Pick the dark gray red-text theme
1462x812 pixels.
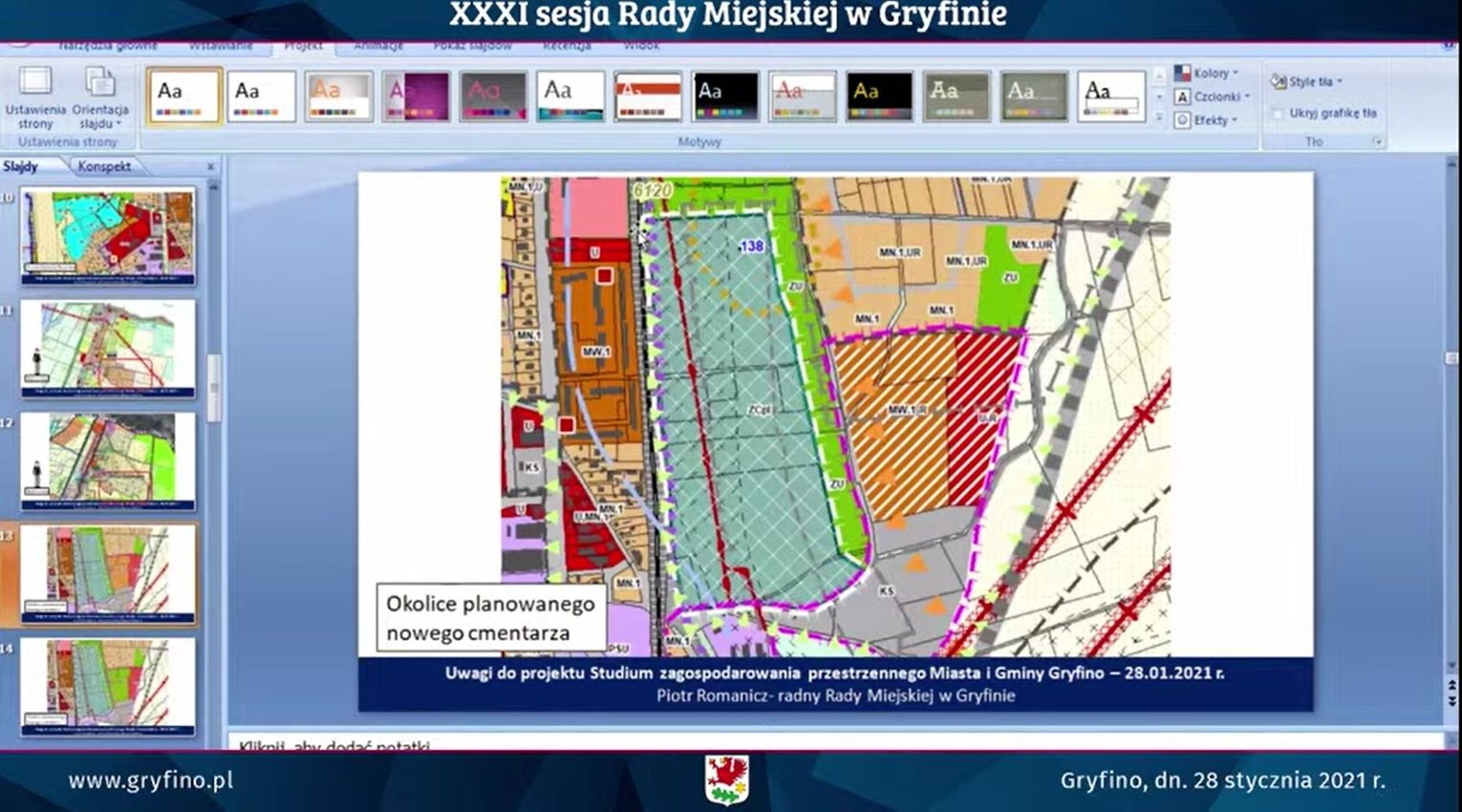(x=493, y=96)
